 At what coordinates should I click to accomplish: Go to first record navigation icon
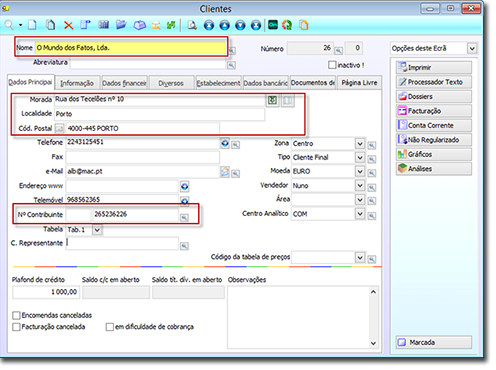209,25
